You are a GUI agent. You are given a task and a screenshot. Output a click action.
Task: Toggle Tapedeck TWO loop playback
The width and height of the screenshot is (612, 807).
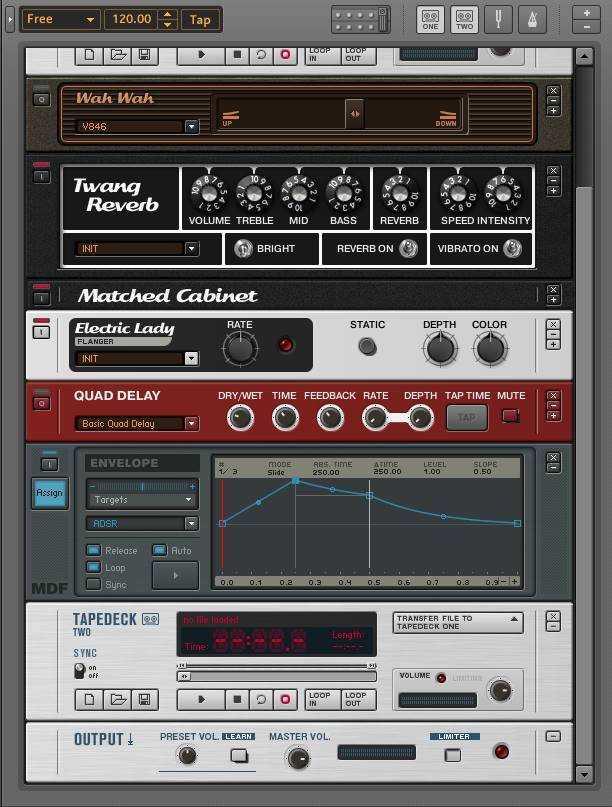261,699
